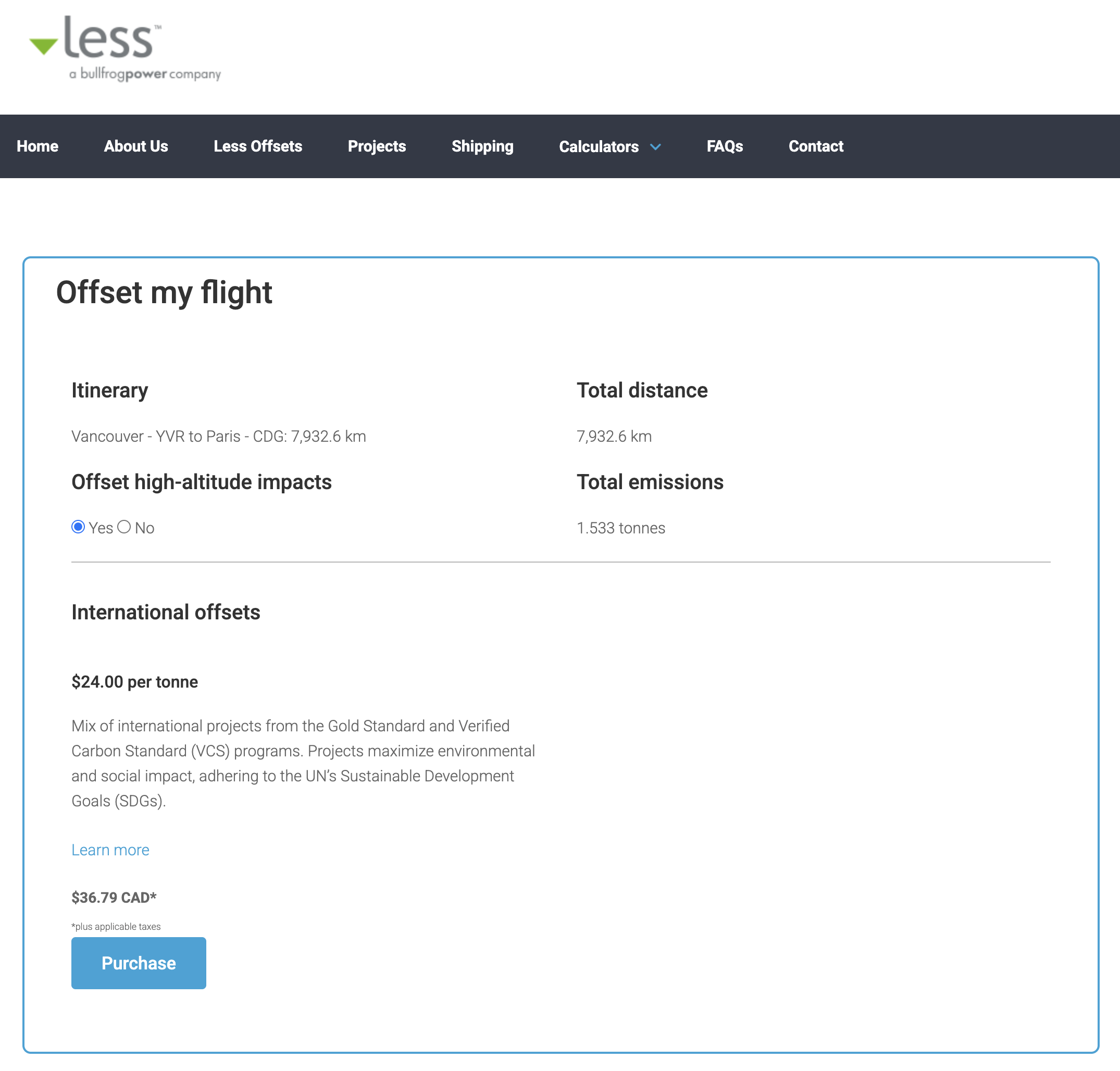Expand the Calculators menu

coord(609,147)
